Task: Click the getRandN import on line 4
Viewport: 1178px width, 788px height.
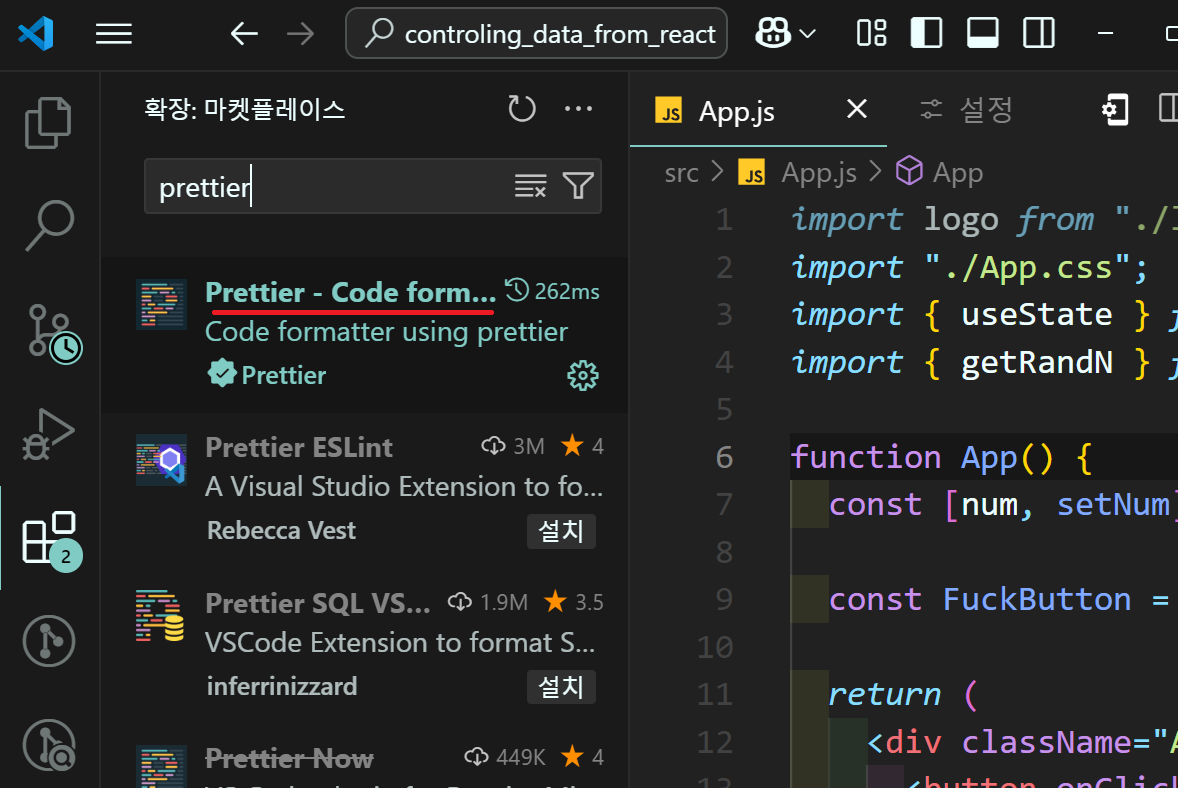Action: tap(1037, 363)
